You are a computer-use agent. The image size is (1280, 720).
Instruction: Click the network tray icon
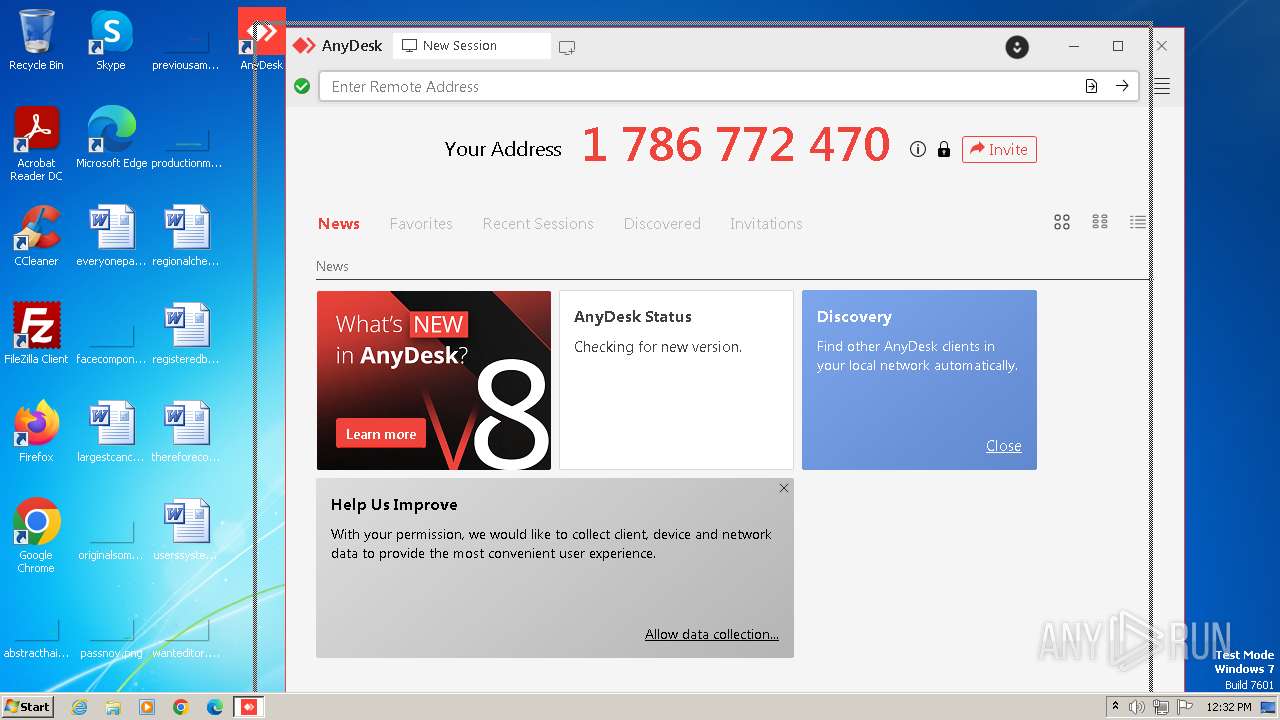[x=1161, y=707]
